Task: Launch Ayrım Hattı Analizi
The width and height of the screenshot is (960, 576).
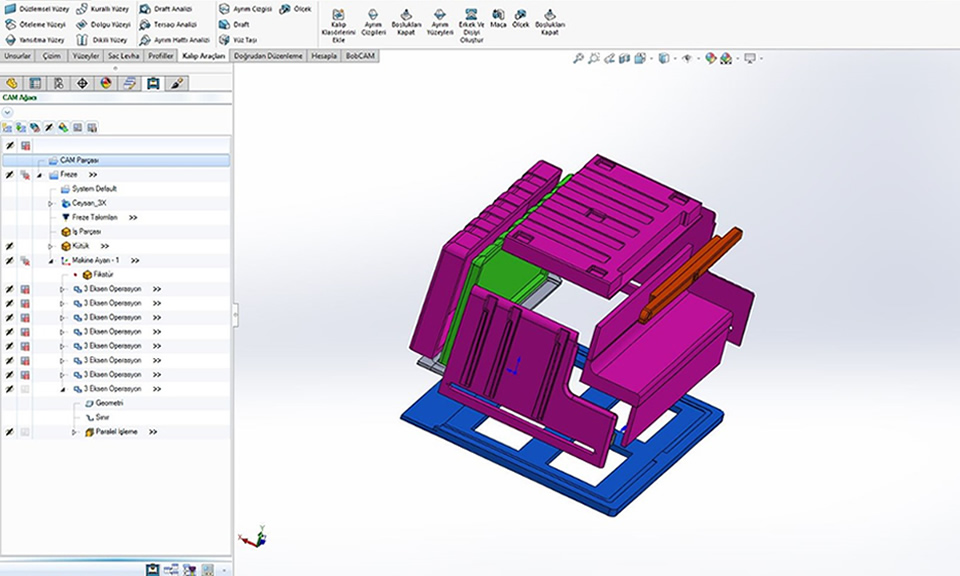Action: (x=174, y=40)
